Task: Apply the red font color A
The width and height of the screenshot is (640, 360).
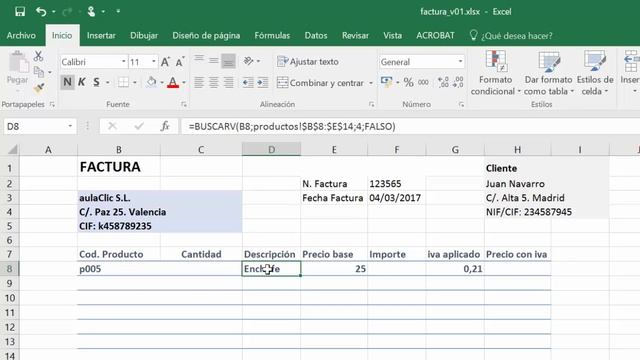Action: [173, 82]
